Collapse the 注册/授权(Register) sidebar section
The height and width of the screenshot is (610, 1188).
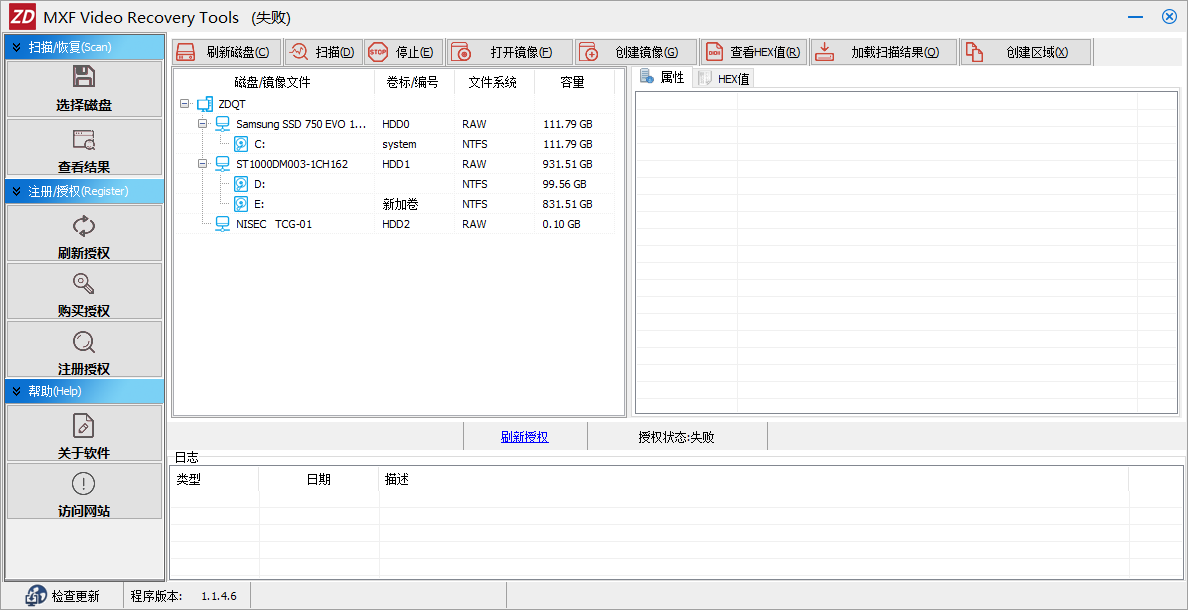pos(14,190)
